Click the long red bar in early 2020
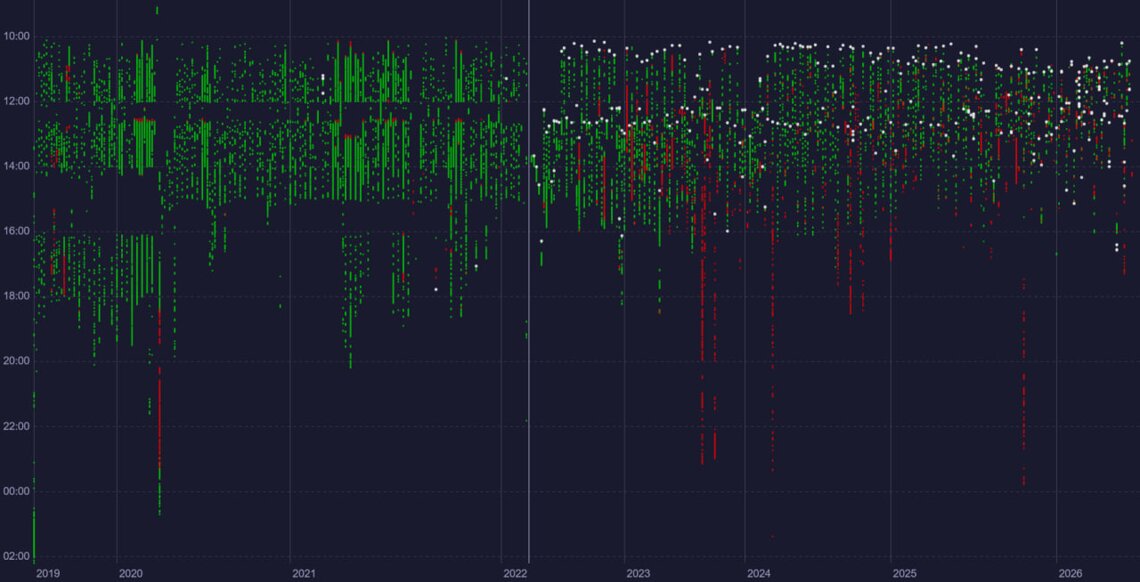The width and height of the screenshot is (1140, 582). click(x=159, y=418)
